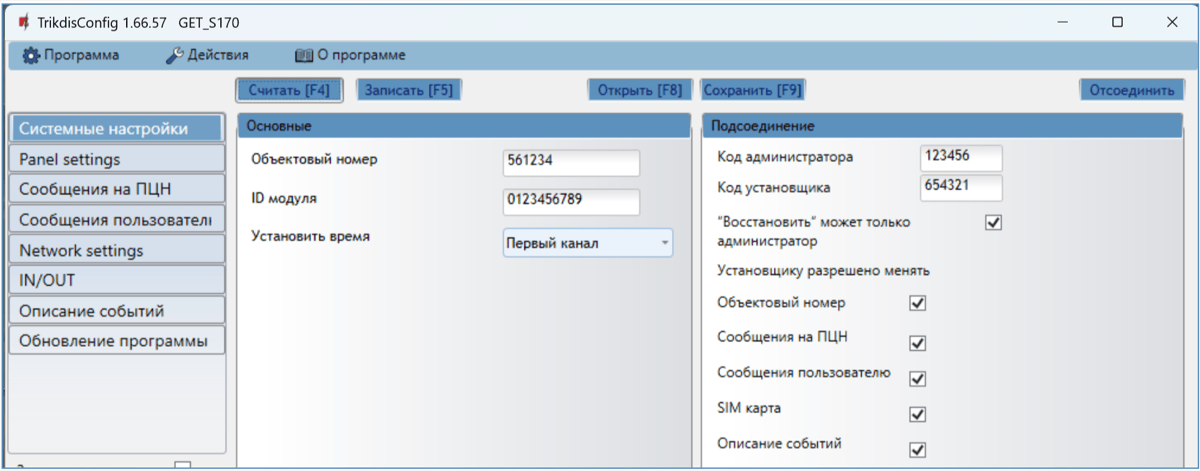Click the ID модуля input field
This screenshot has height=471, width=1200.
point(571,200)
